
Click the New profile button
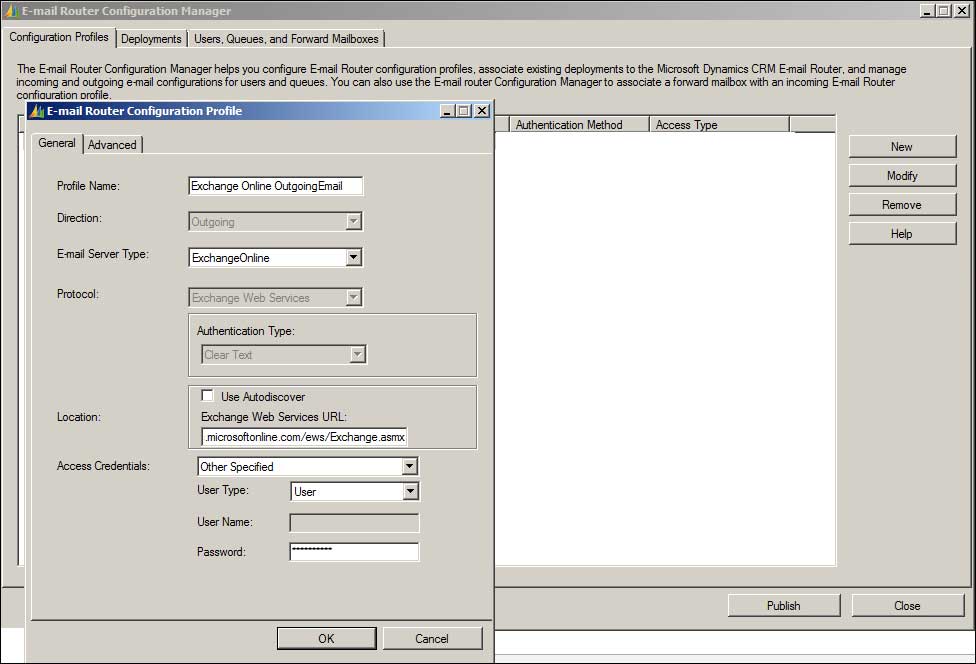pos(901,147)
